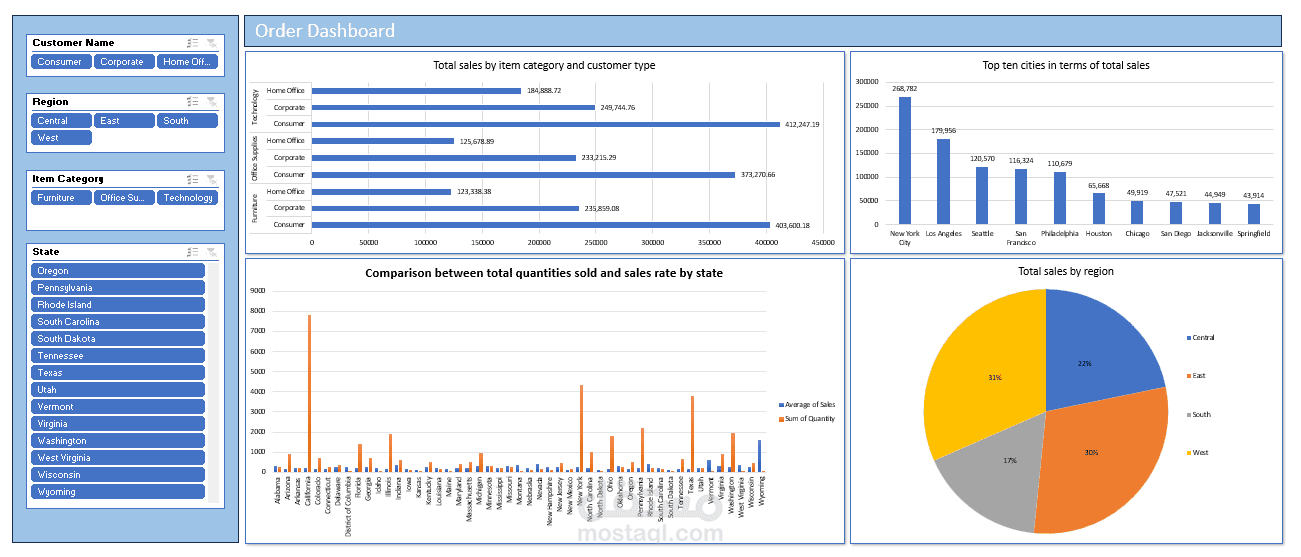Viewport: 1301px width, 557px height.
Task: Select Furniture in Item Category slicer
Action: pos(61,198)
